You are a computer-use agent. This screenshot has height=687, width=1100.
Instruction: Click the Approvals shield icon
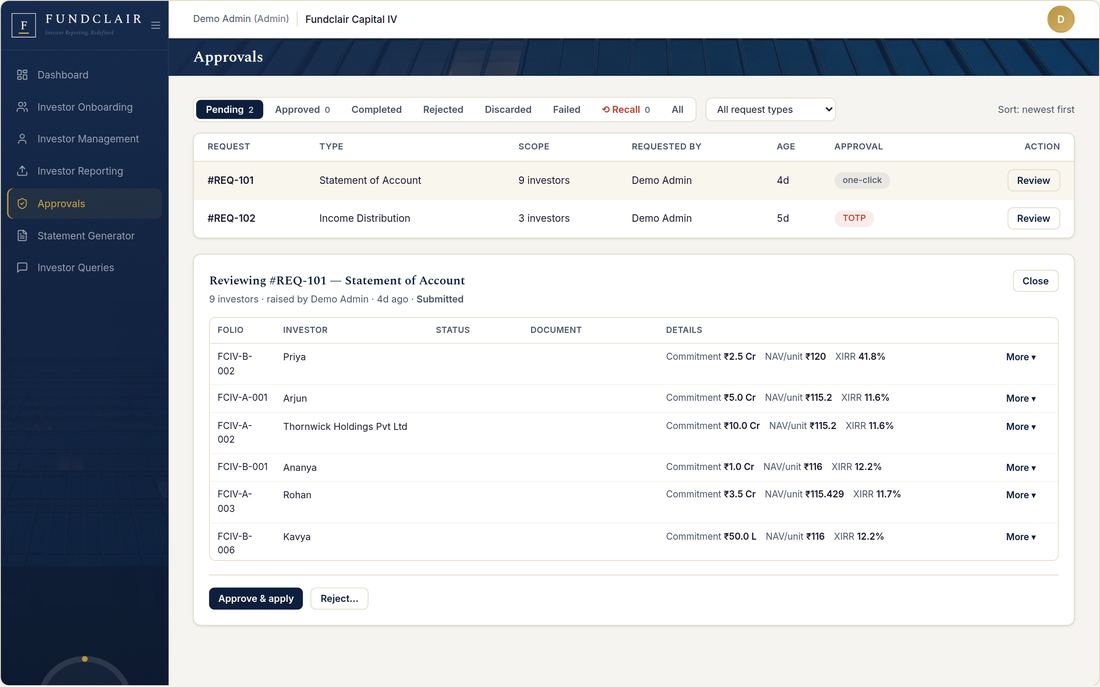(x=22, y=204)
